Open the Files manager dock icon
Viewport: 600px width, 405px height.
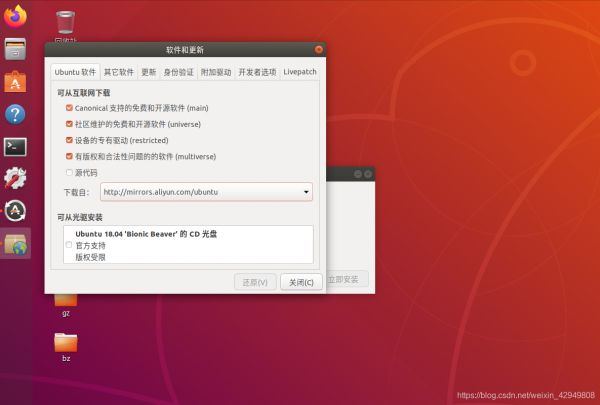pyautogui.click(x=15, y=49)
